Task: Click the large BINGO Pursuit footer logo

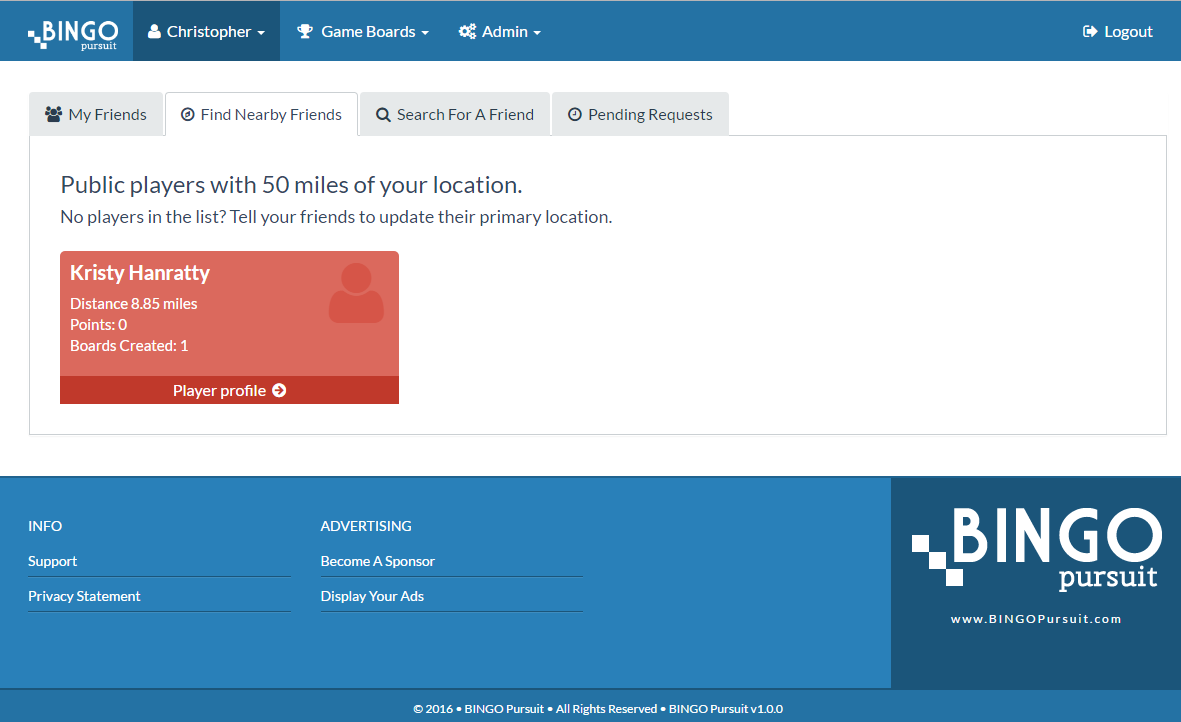Action: coord(1036,550)
